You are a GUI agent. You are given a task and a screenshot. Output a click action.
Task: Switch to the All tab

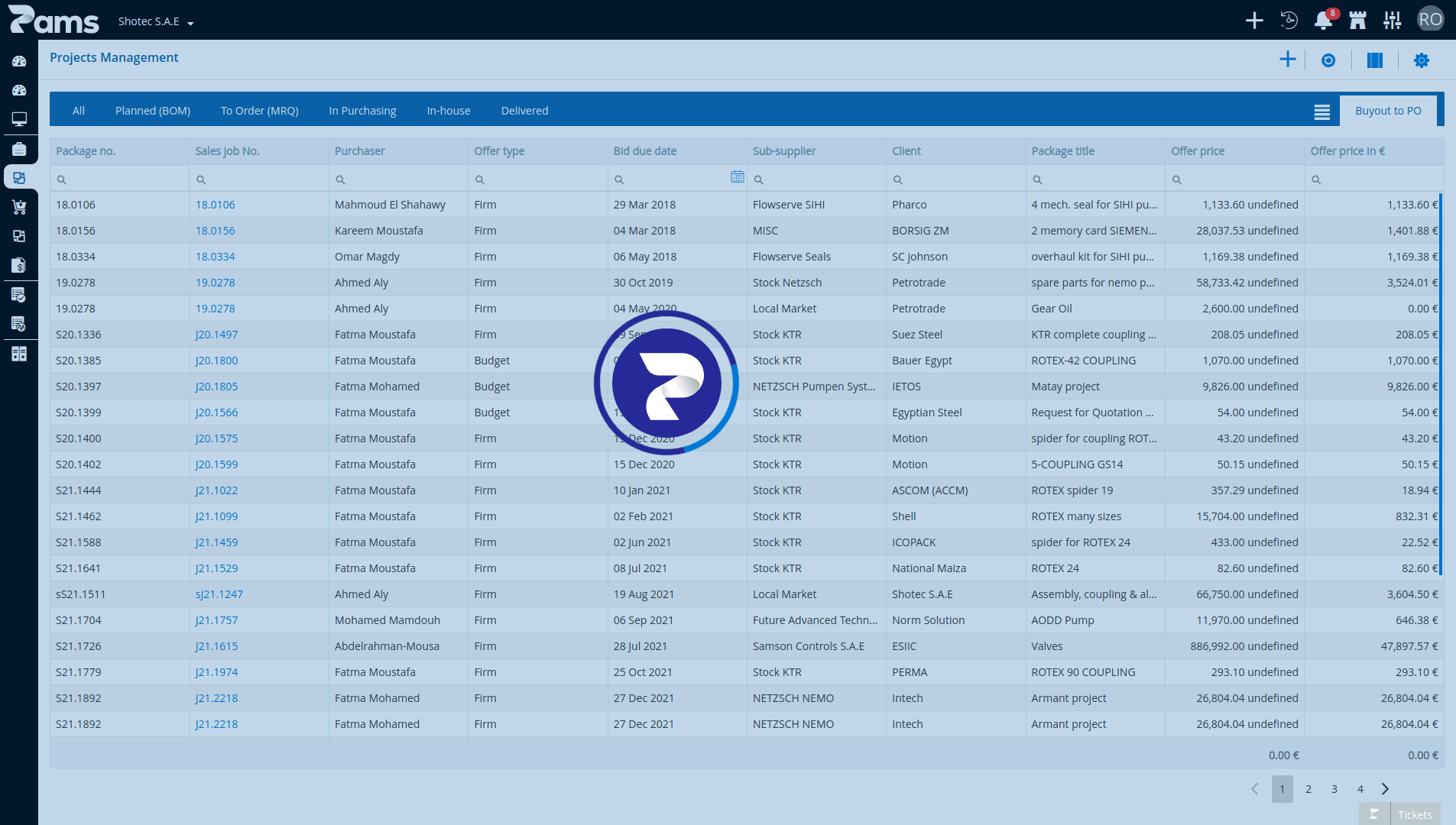click(x=79, y=111)
